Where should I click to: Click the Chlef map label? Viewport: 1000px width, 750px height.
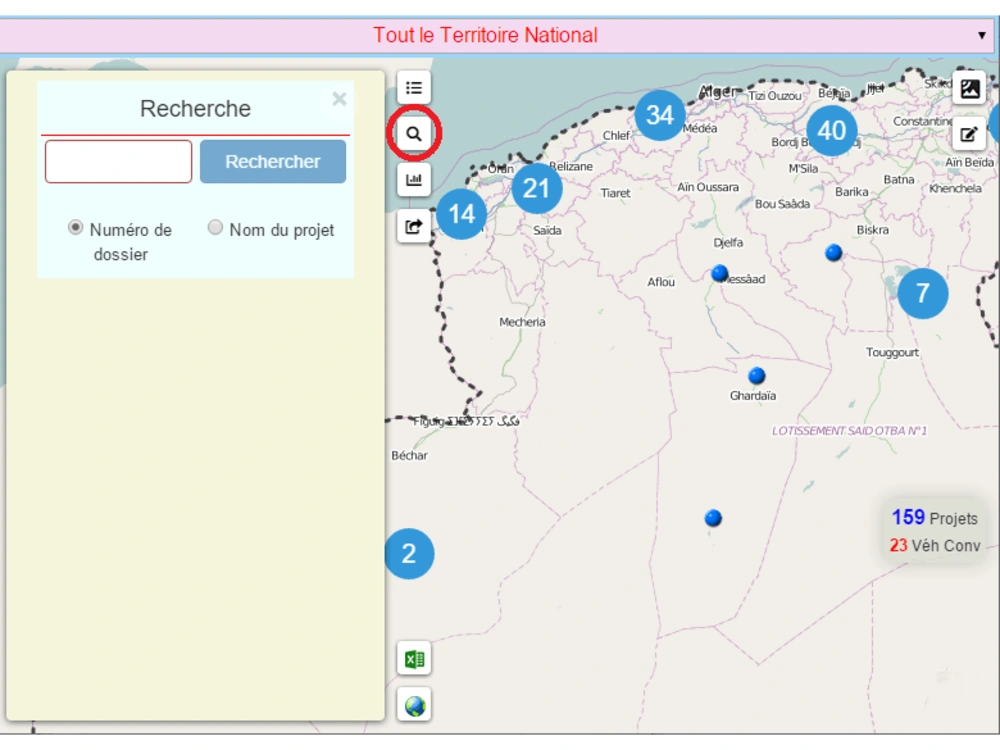click(x=616, y=135)
